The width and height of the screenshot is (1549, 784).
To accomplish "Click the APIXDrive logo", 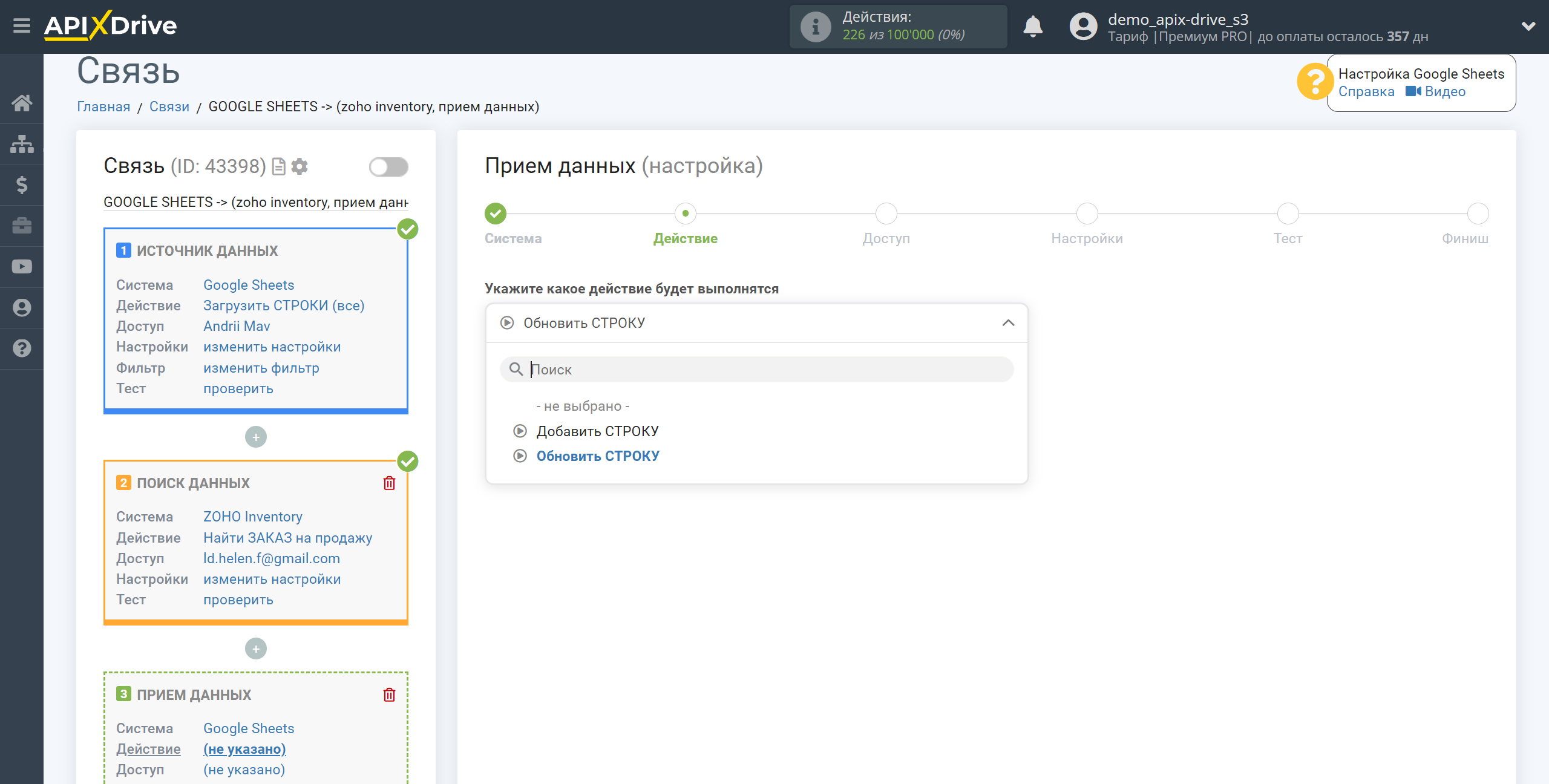I will (111, 26).
